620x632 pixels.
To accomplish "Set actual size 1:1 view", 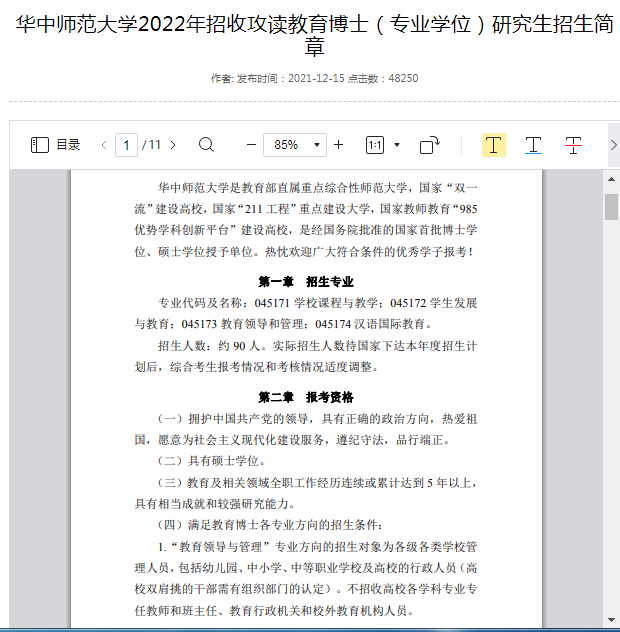I will (x=375, y=145).
